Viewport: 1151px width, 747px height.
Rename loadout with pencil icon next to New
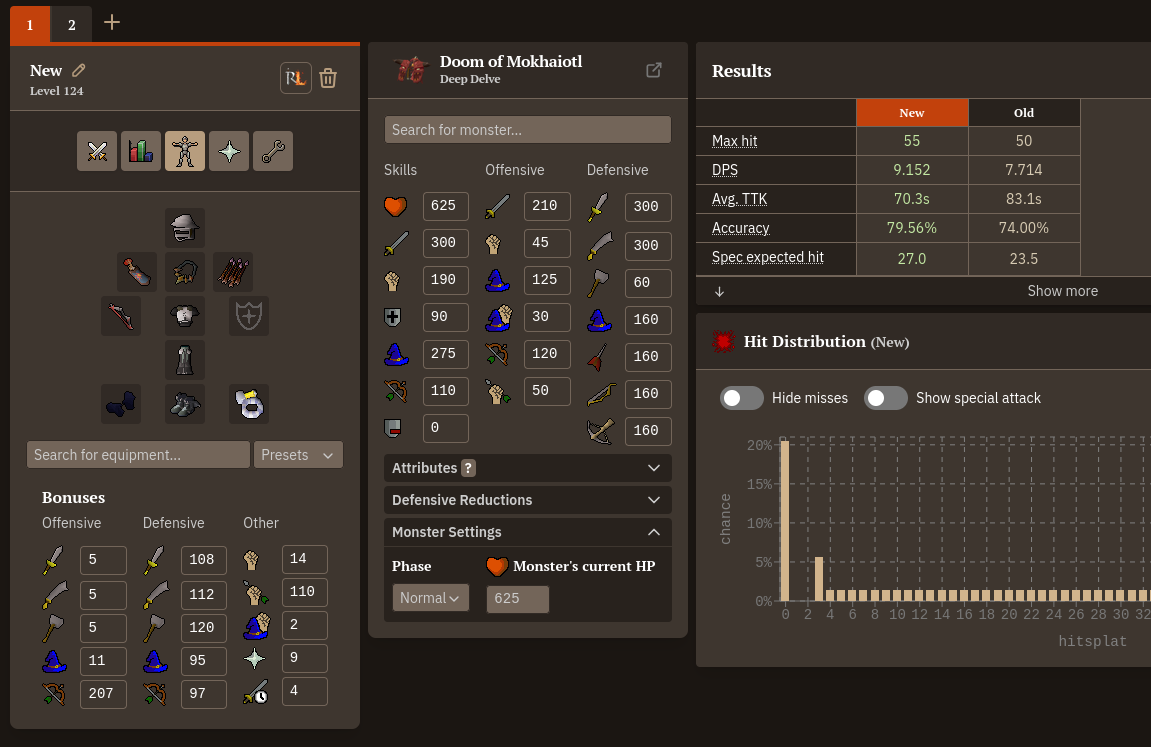(79, 70)
